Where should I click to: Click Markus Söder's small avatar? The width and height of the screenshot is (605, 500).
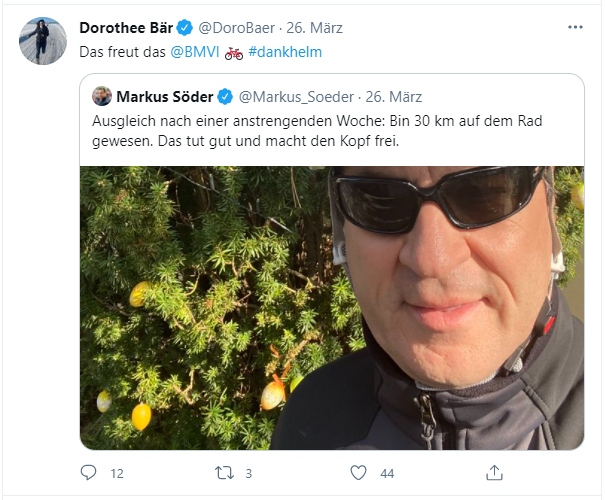pos(102,96)
